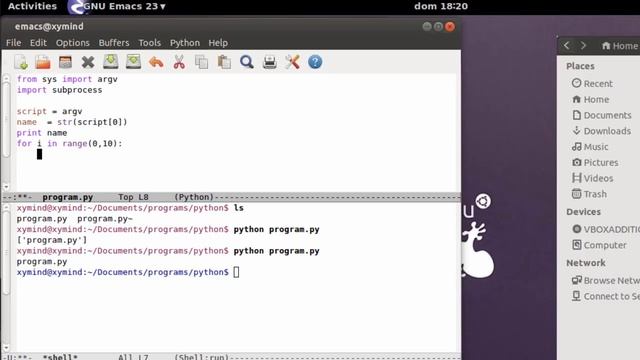Select Computer under Devices
This screenshot has height=360, width=640.
coord(599,245)
